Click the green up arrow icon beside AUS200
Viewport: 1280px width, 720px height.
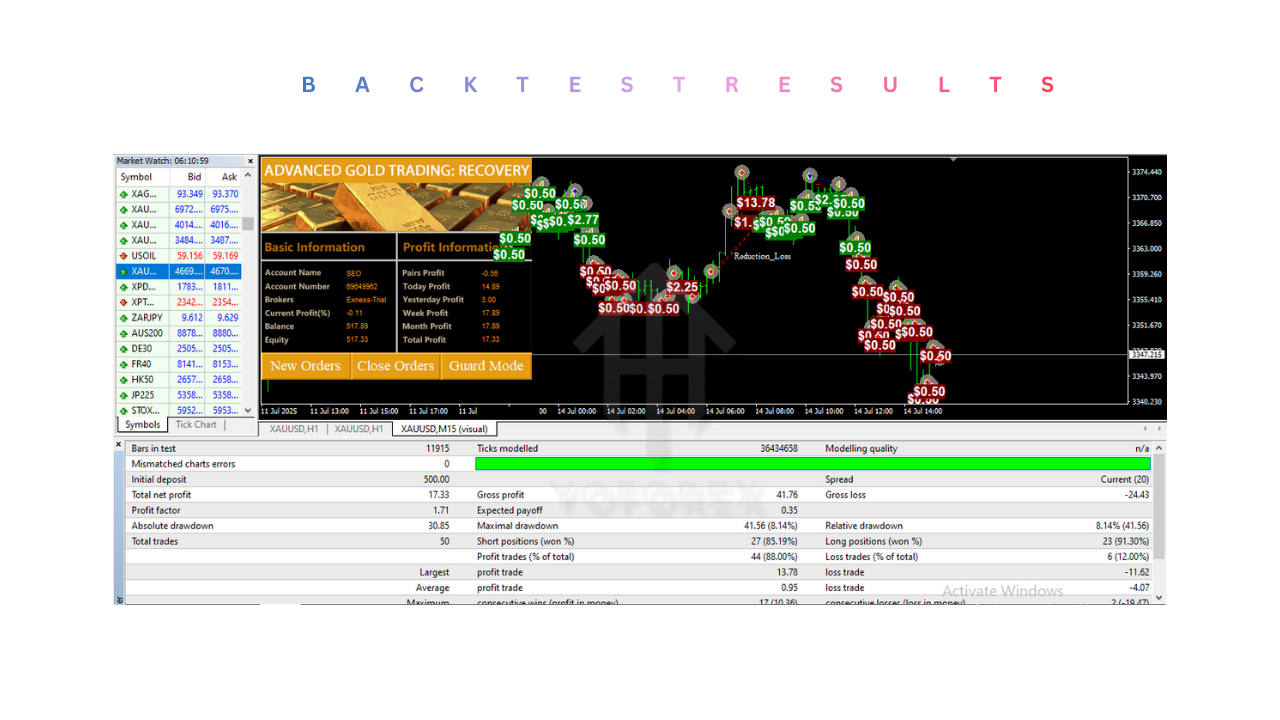coord(124,332)
